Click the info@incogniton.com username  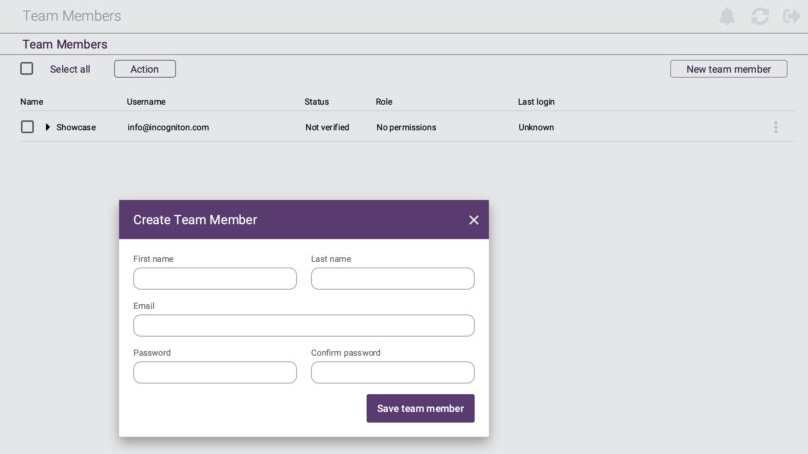tap(168, 127)
